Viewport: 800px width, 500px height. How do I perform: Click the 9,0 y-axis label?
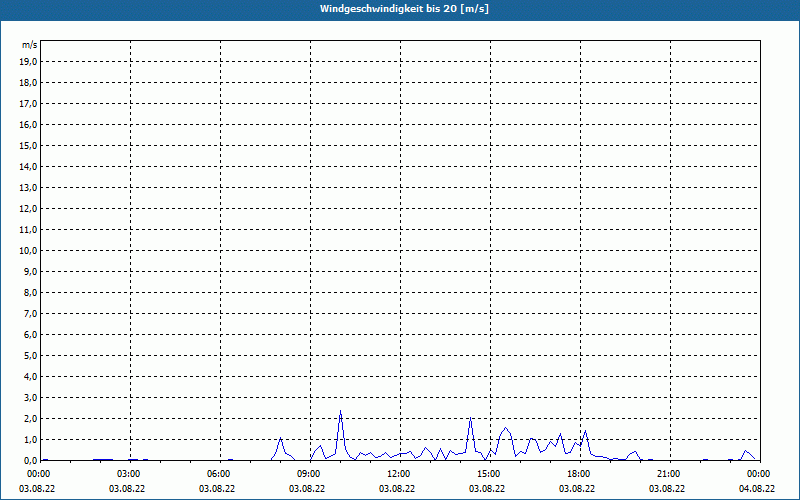(30, 271)
